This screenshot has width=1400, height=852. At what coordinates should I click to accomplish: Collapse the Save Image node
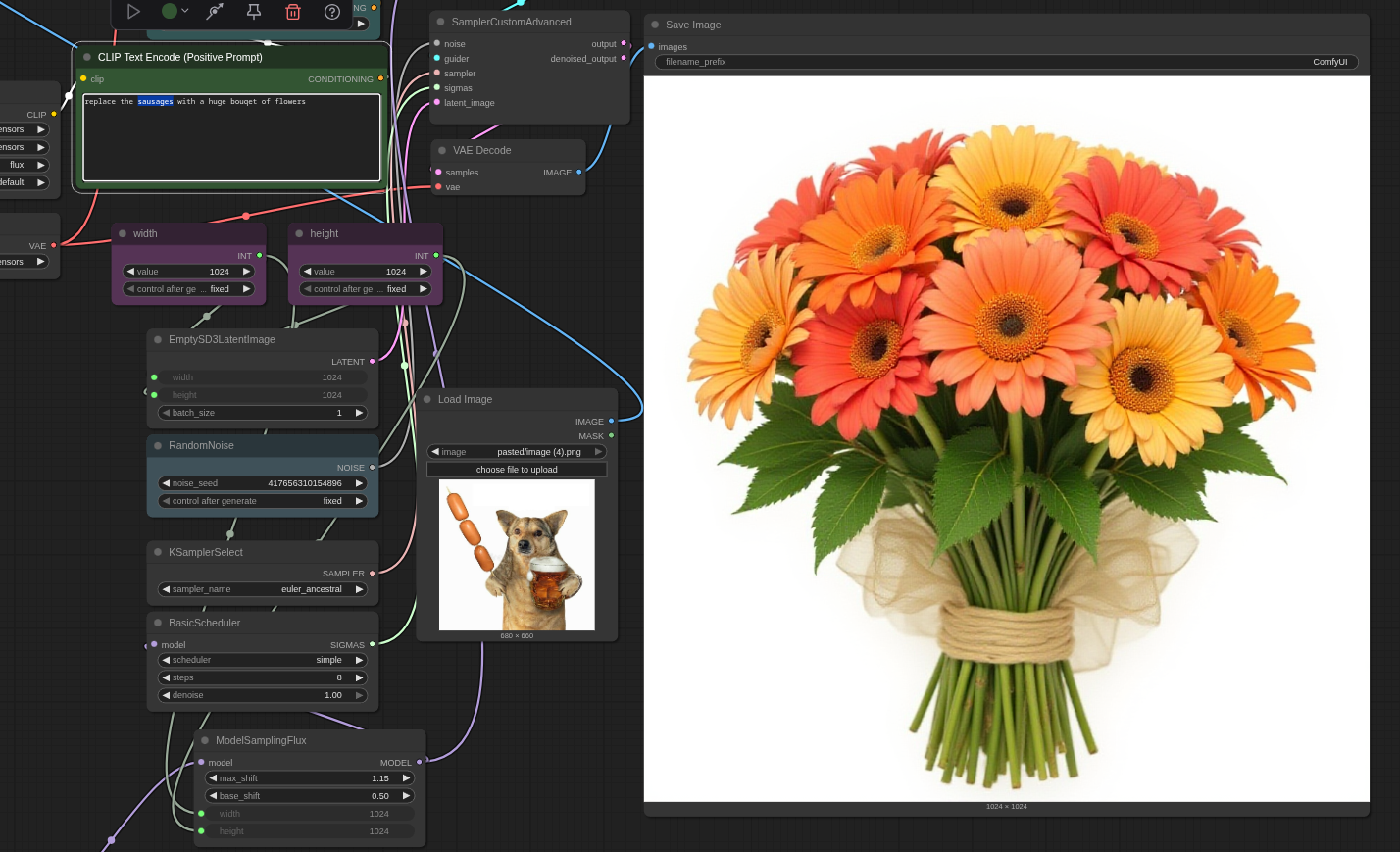tap(654, 25)
